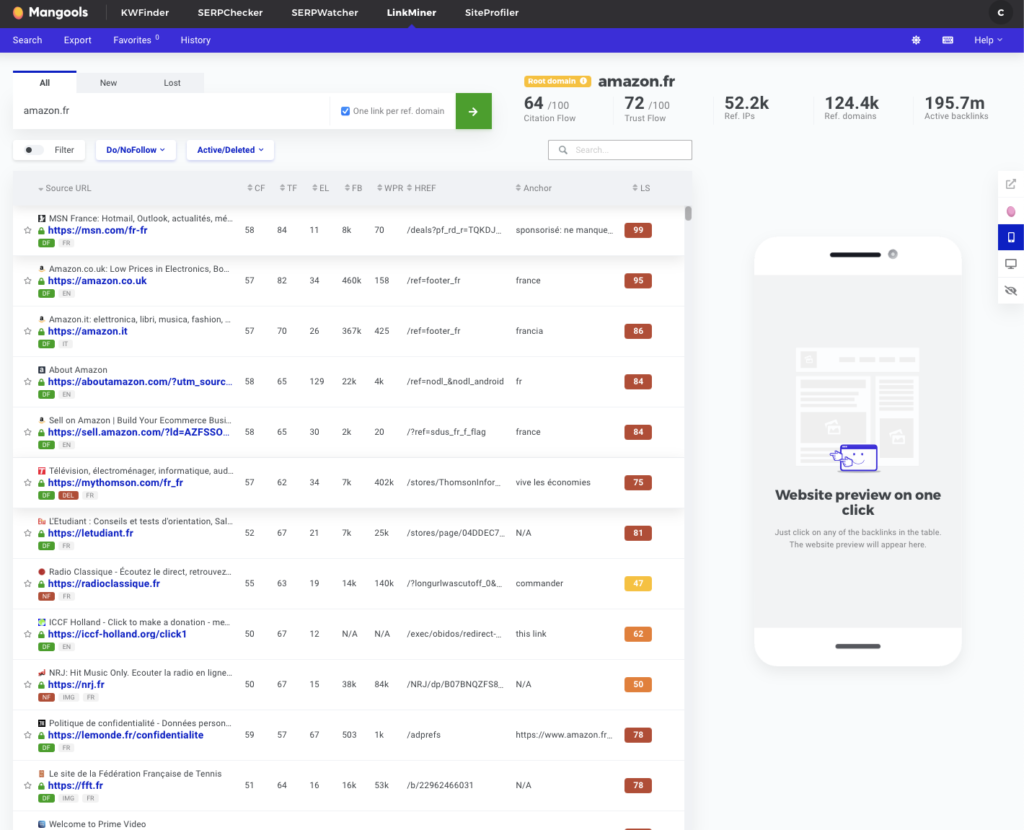Sort table by Anchor column
Viewport: 1024px width, 830px height.
(534, 188)
